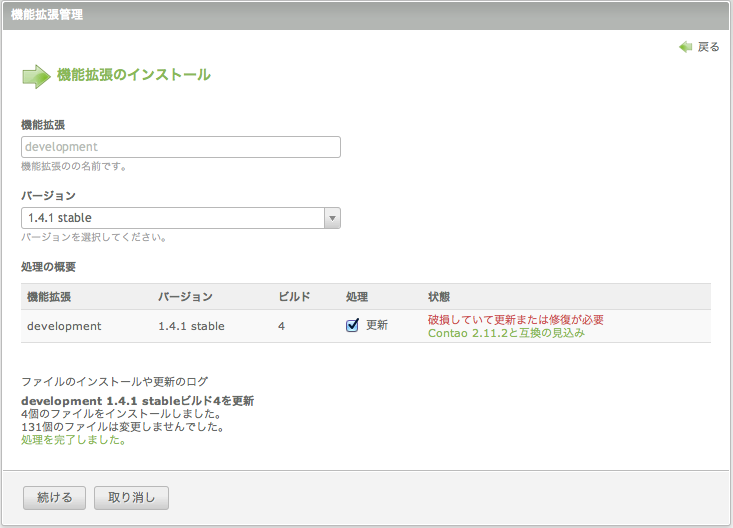Click the 機能拡張のインストール heading

point(134,75)
